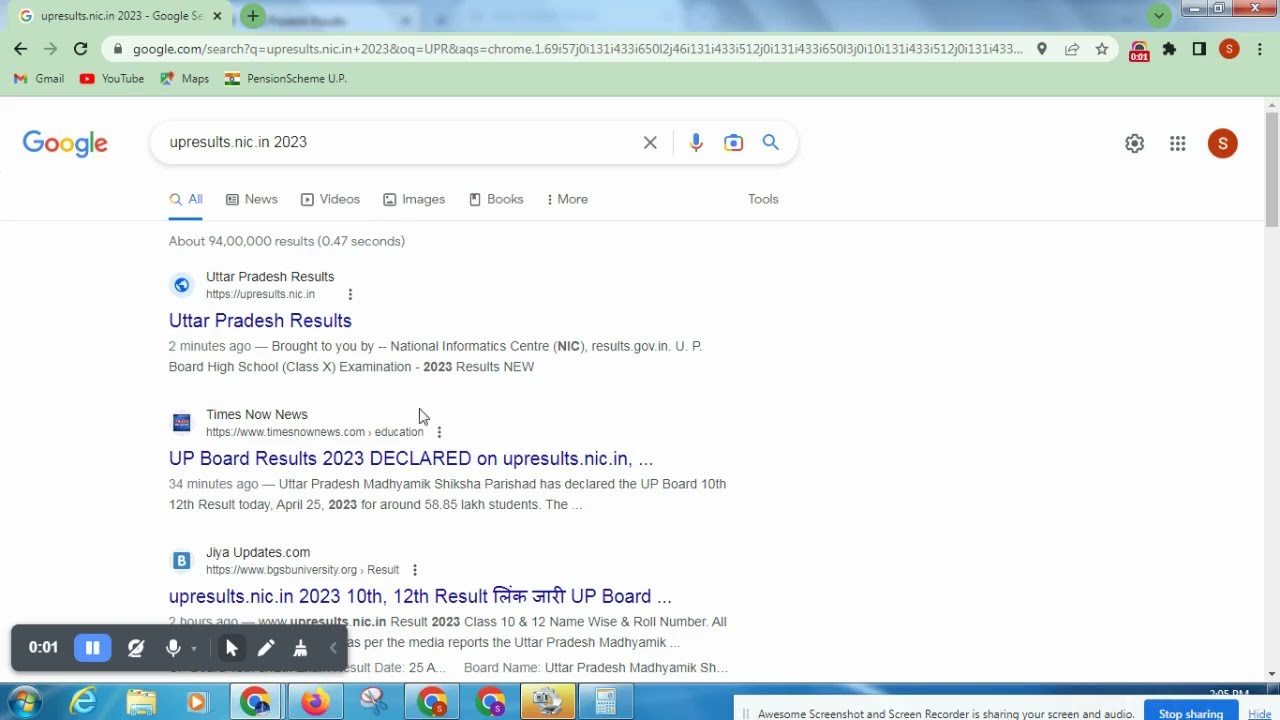1280x720 pixels.
Task: Share this page using the address bar share icon
Action: coord(1072,48)
